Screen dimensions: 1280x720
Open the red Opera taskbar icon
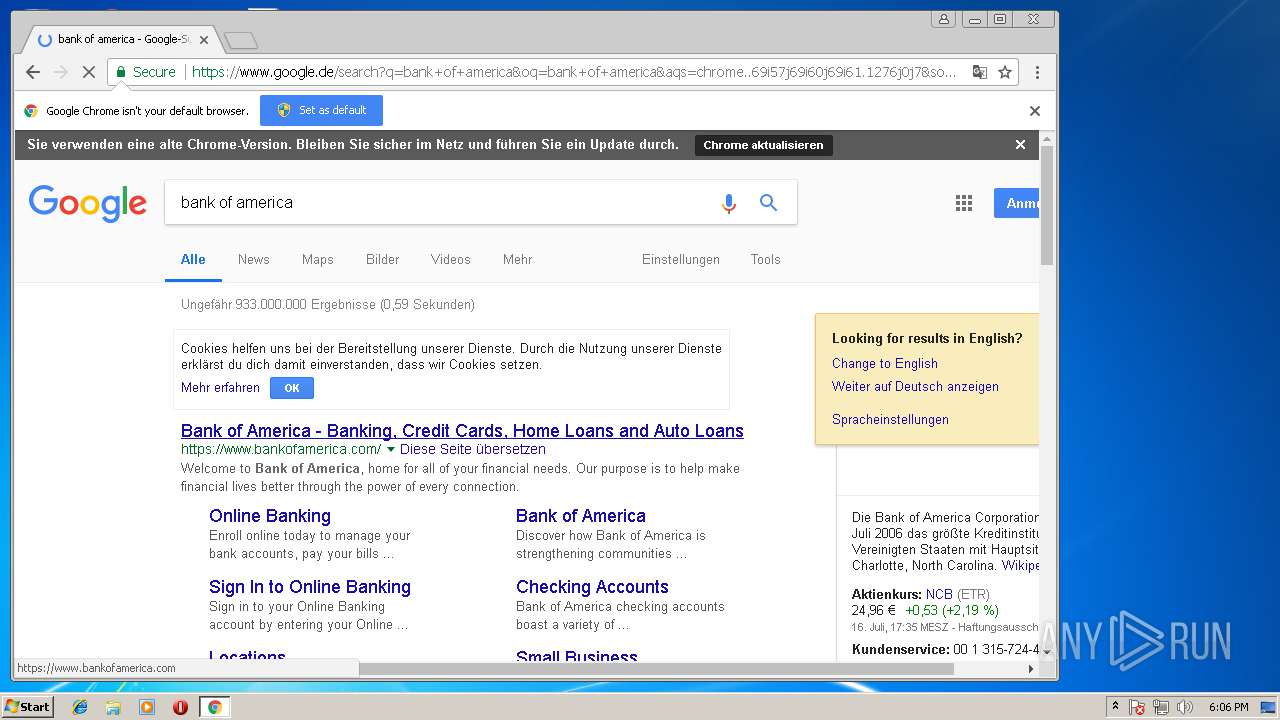point(180,707)
